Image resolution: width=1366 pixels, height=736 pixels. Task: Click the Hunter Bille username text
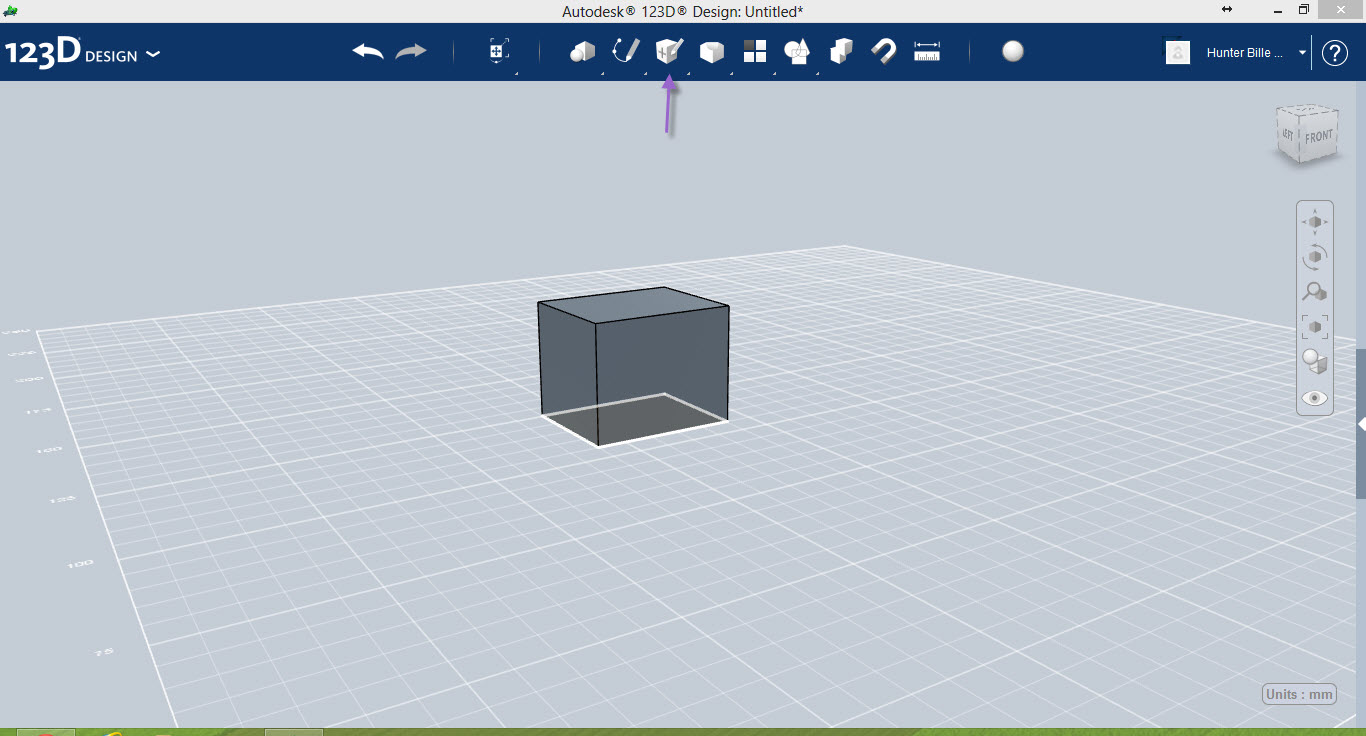click(1245, 53)
